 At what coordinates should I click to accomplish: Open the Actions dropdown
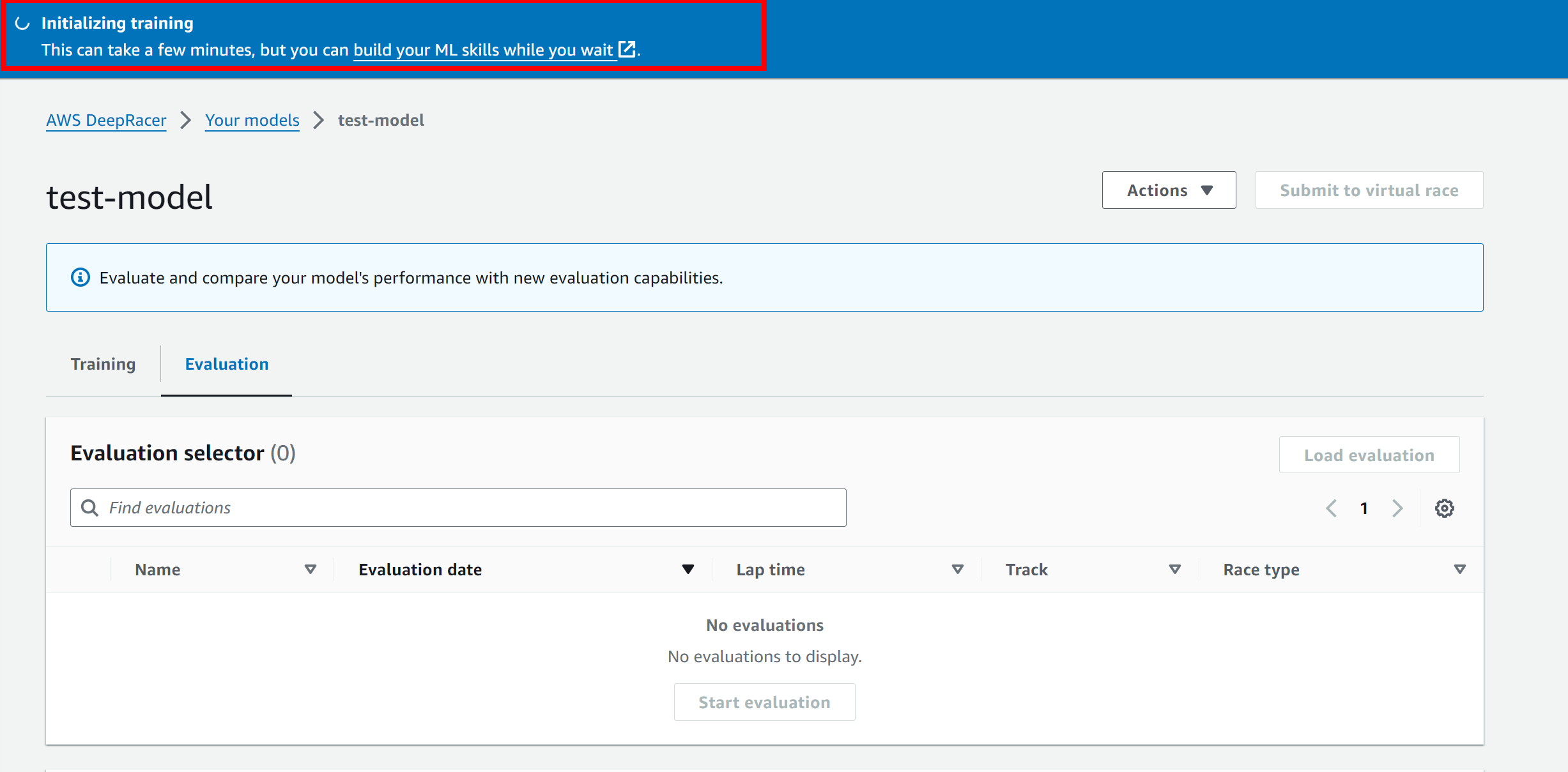1169,190
